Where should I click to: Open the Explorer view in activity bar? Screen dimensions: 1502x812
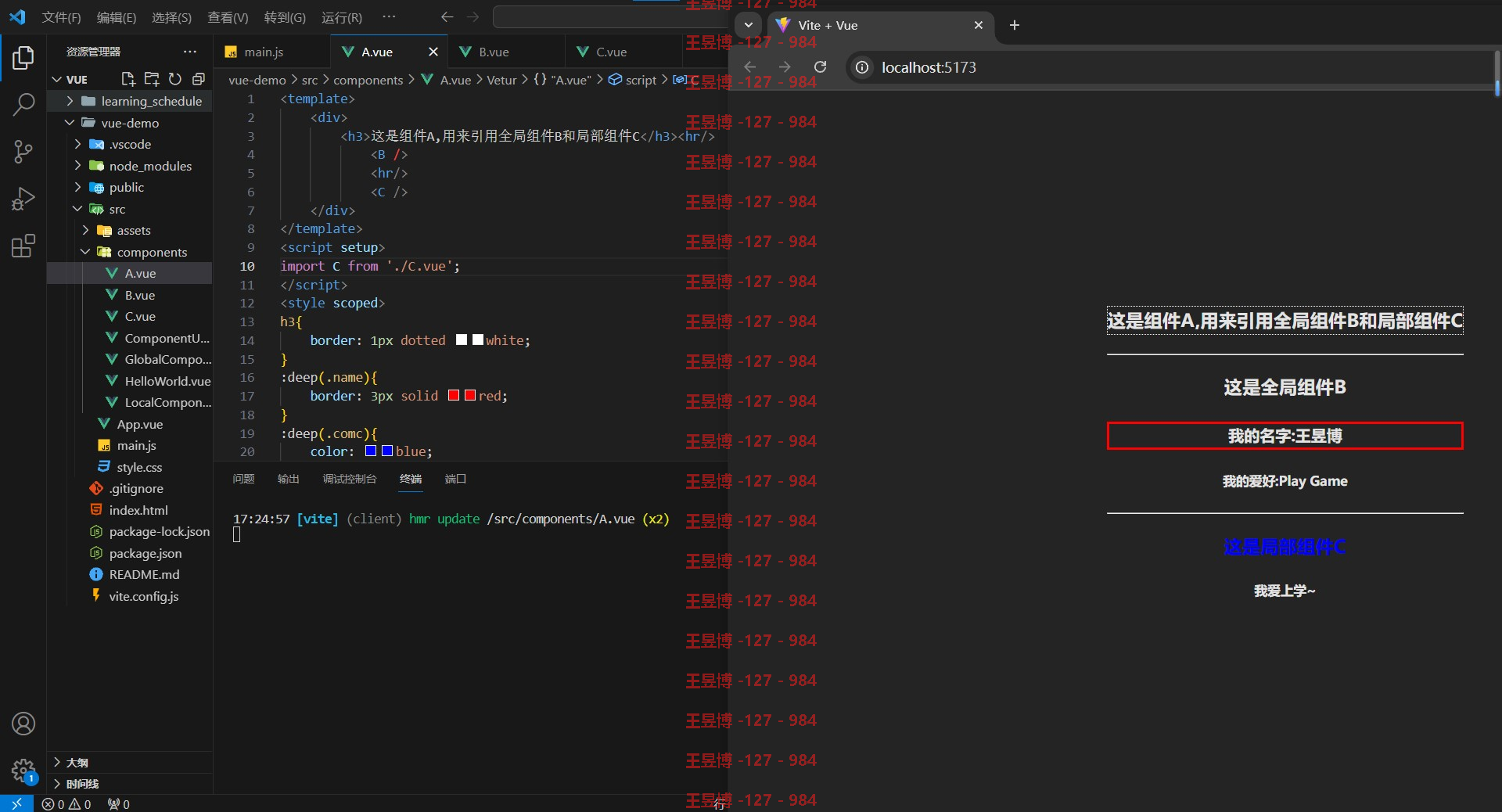click(23, 58)
